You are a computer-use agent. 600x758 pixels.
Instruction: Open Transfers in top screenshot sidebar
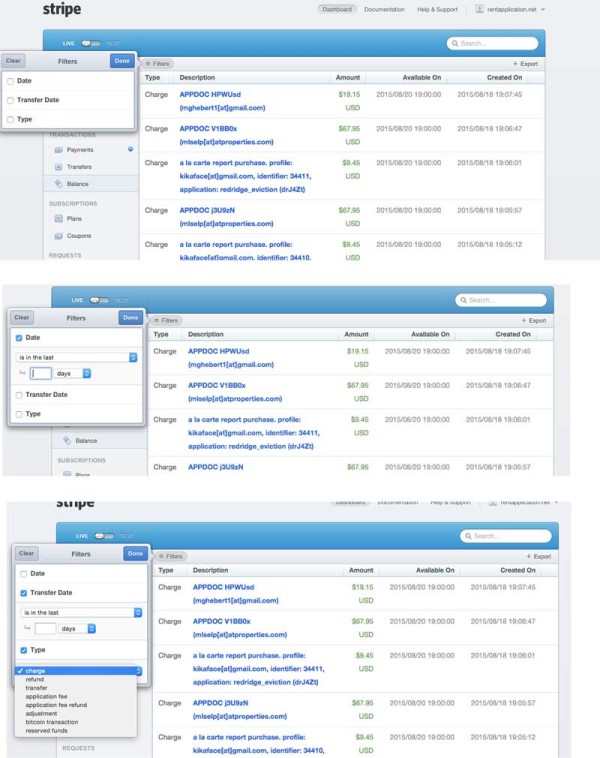tap(79, 167)
